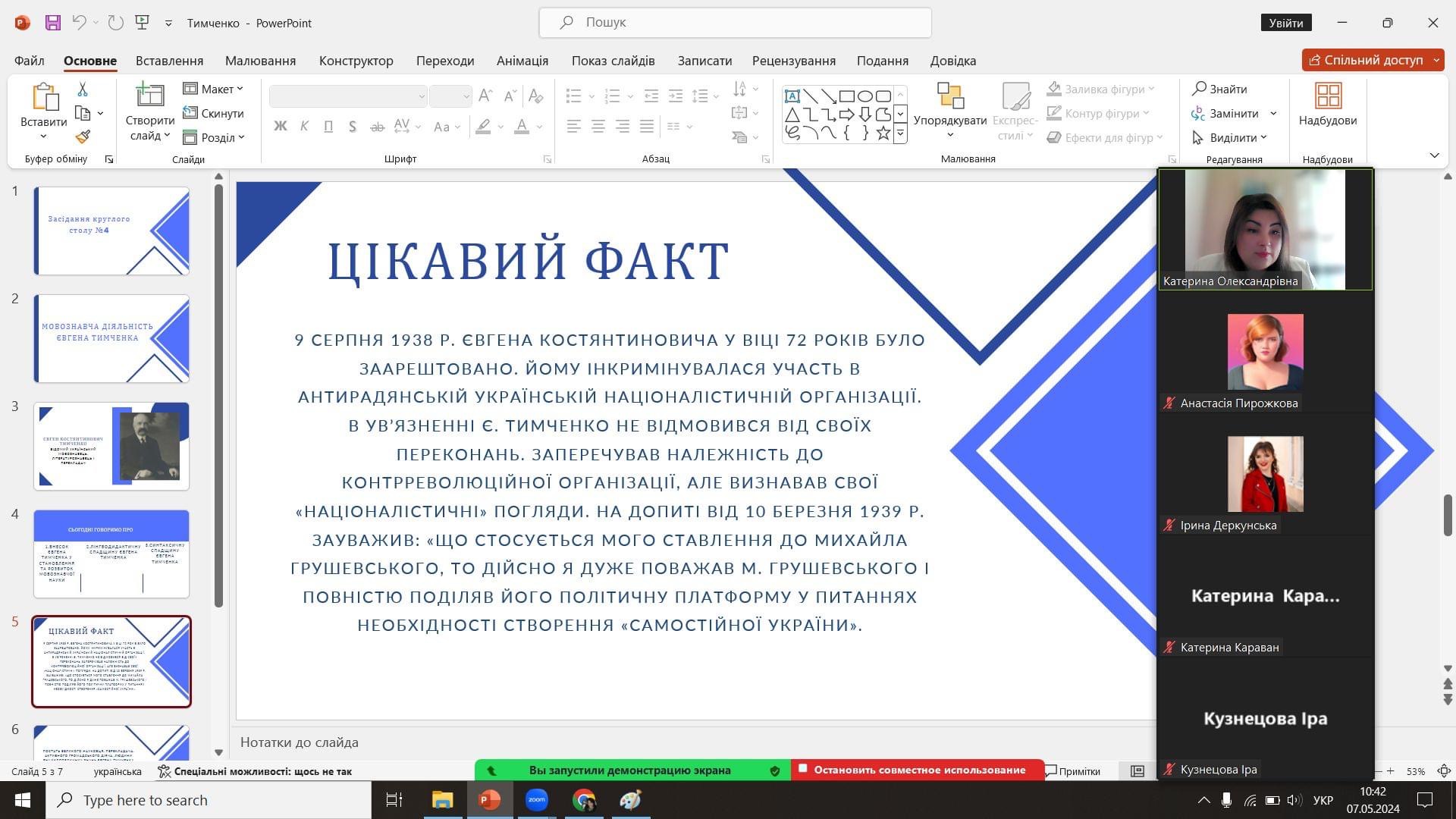This screenshot has width=1456, height=819.
Task: Open the Arrange (Упорядкувати) dropdown
Action: tap(950, 111)
